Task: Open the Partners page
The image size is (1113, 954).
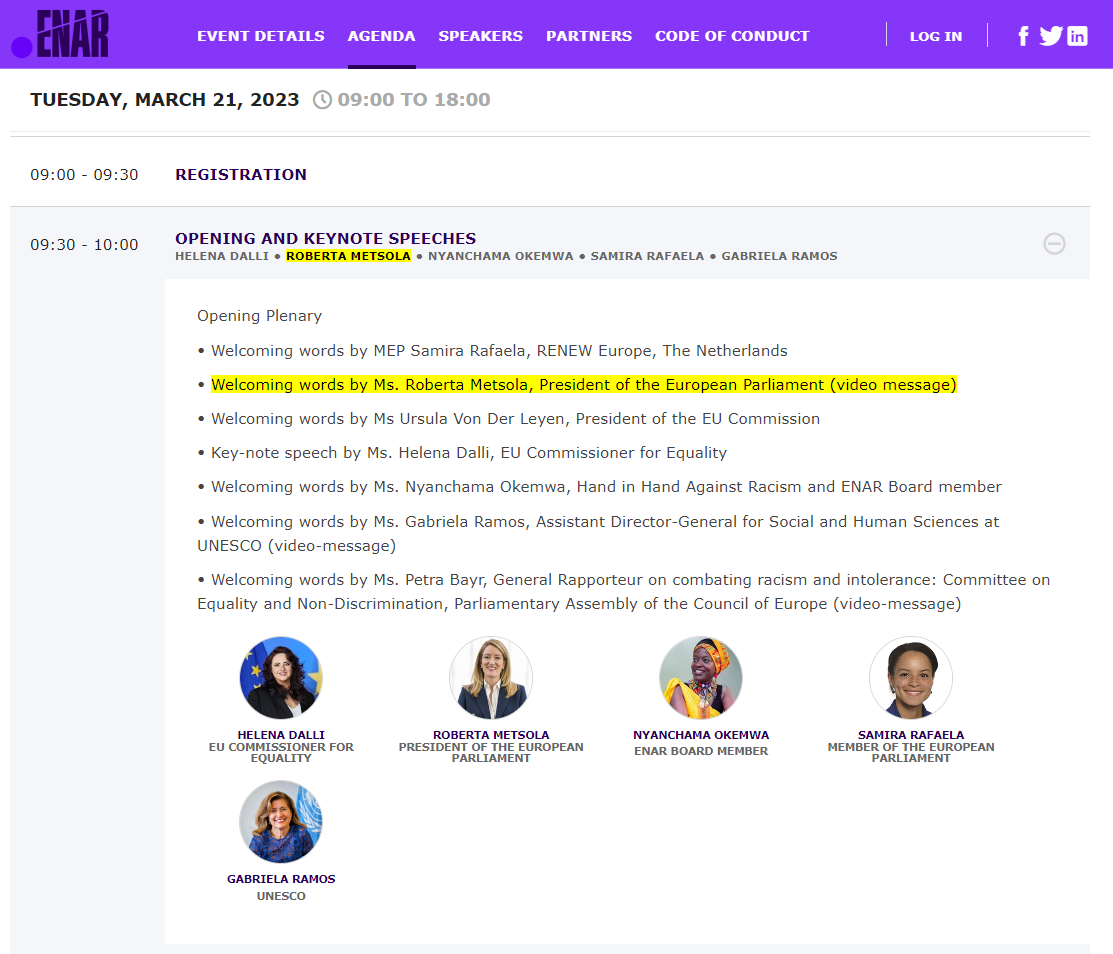Action: pos(588,36)
